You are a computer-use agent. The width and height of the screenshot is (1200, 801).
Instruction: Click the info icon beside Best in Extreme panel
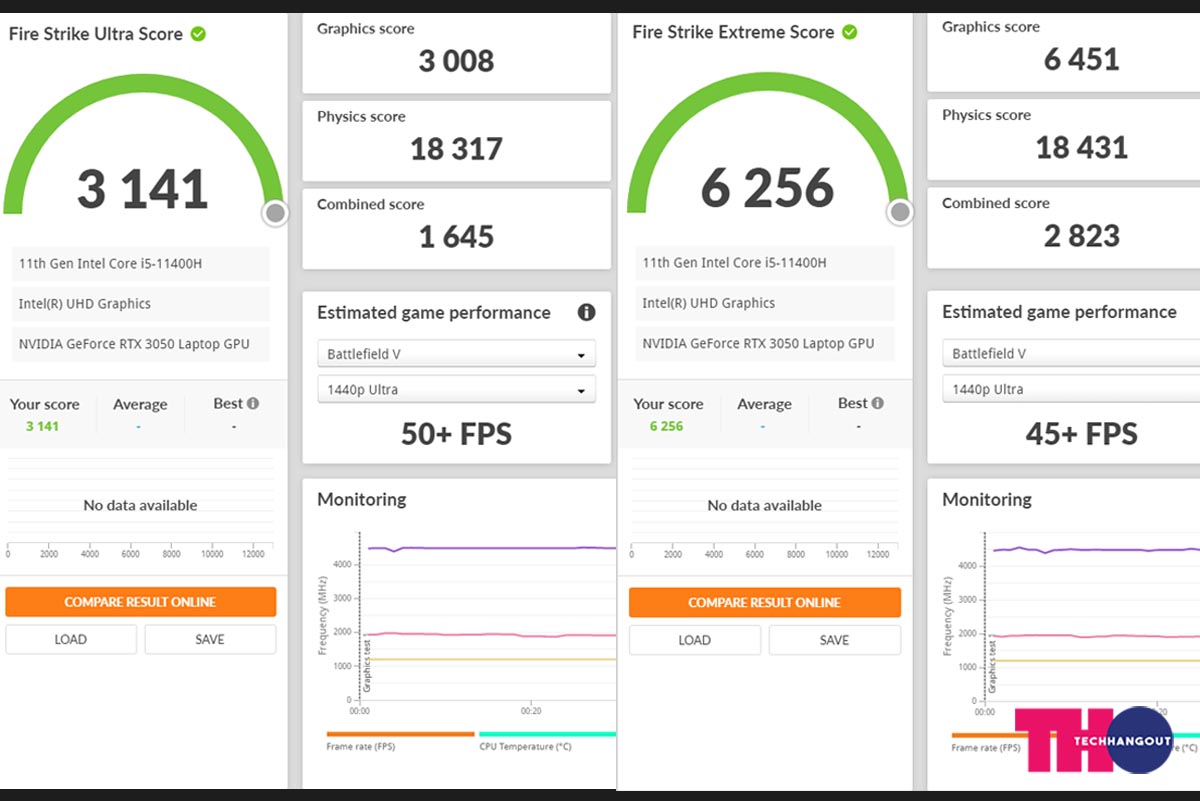point(877,403)
